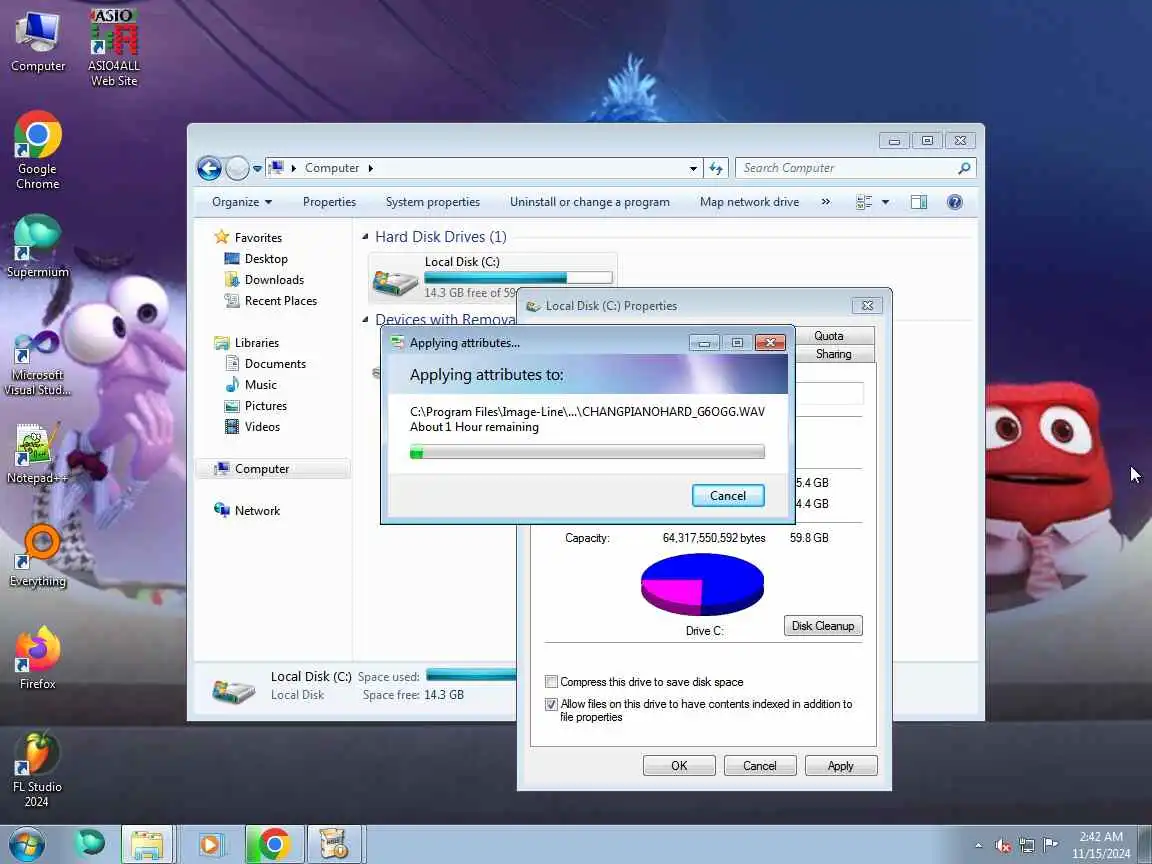Click in the Search Computer field

click(x=845, y=168)
